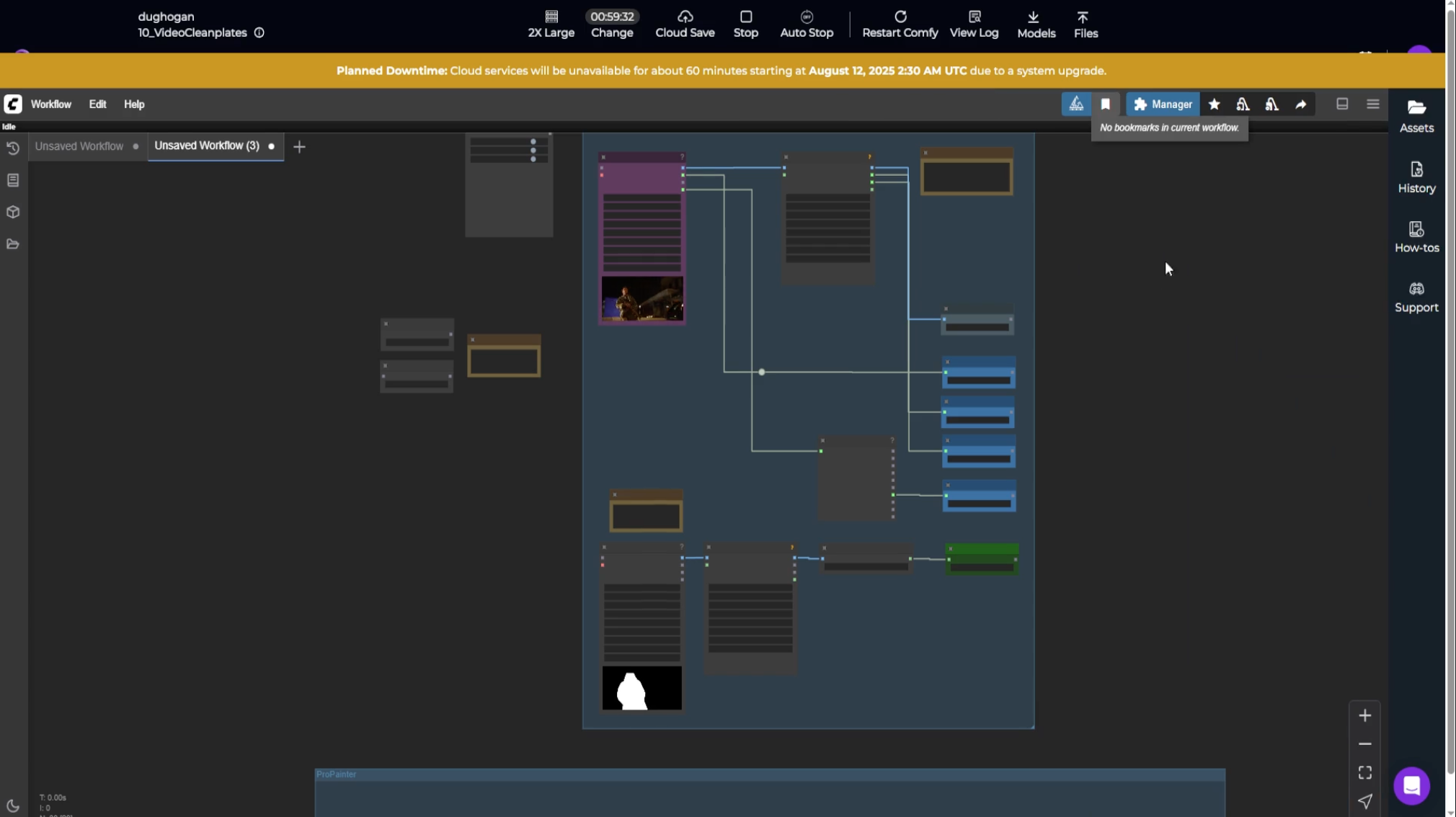
Task: Switch to the Unsaved Workflow tab
Action: pos(79,146)
